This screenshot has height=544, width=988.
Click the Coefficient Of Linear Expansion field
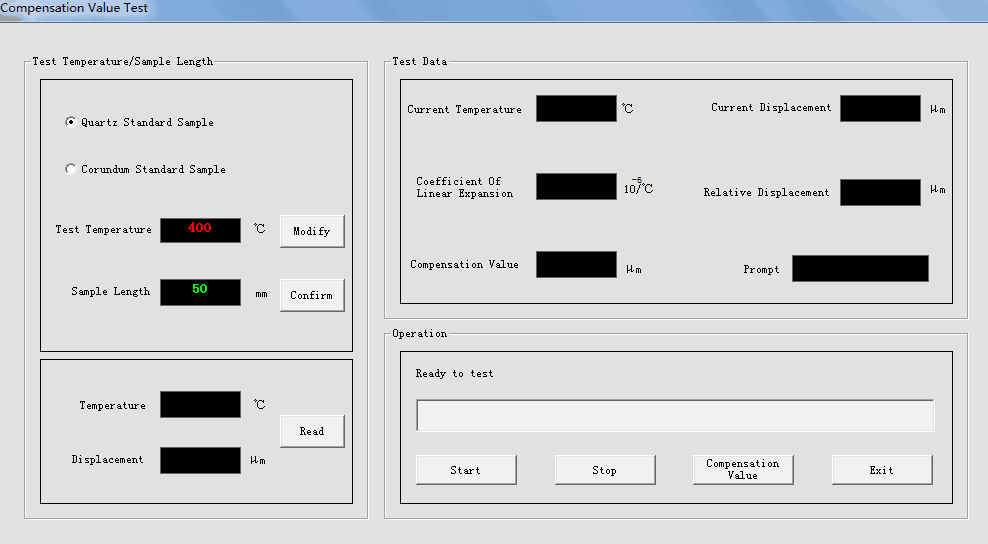(576, 186)
